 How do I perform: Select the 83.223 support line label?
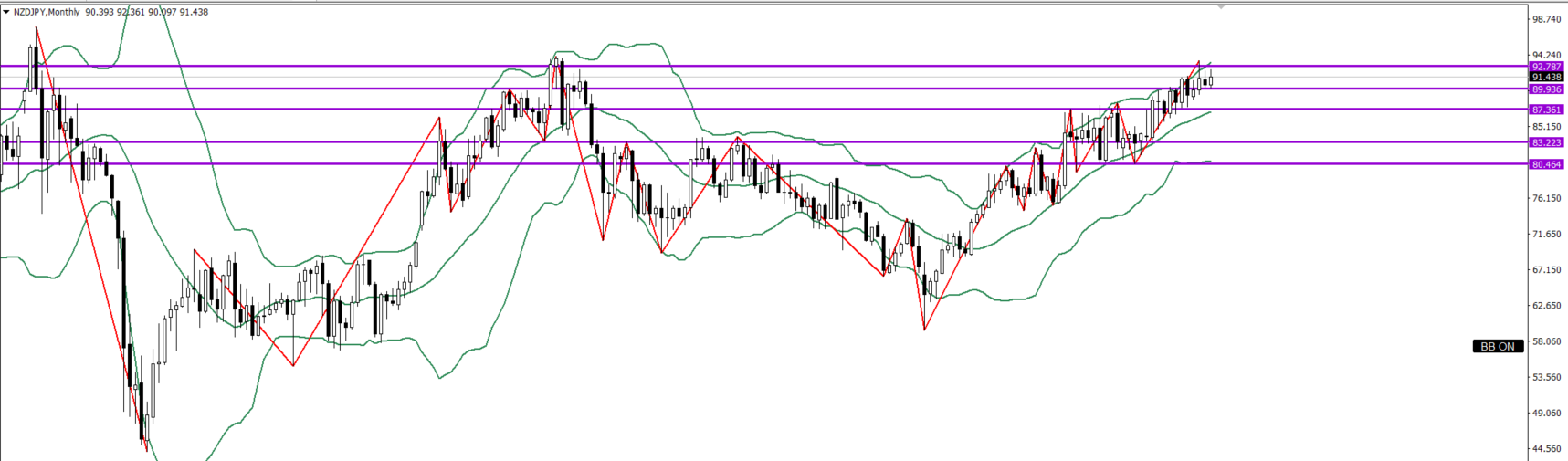[1547, 142]
